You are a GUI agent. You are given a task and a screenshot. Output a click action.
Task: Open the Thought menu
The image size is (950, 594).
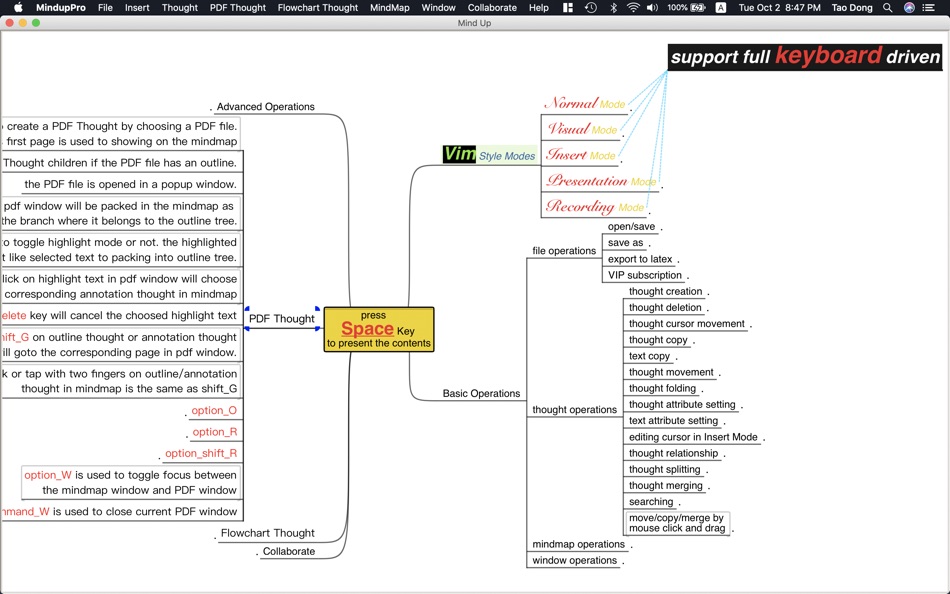pyautogui.click(x=179, y=8)
